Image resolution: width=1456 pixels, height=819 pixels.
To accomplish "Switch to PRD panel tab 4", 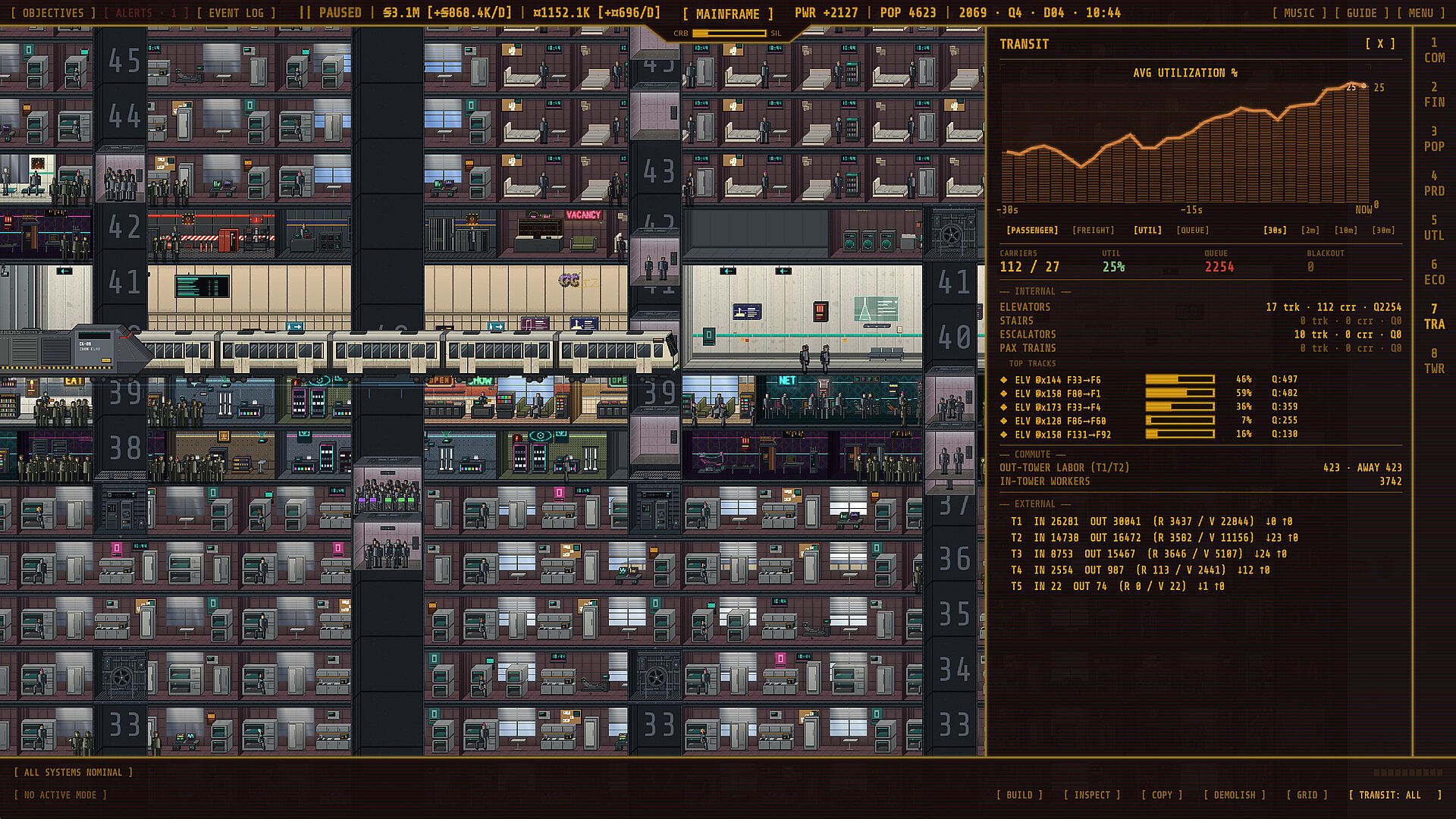I will pyautogui.click(x=1434, y=184).
